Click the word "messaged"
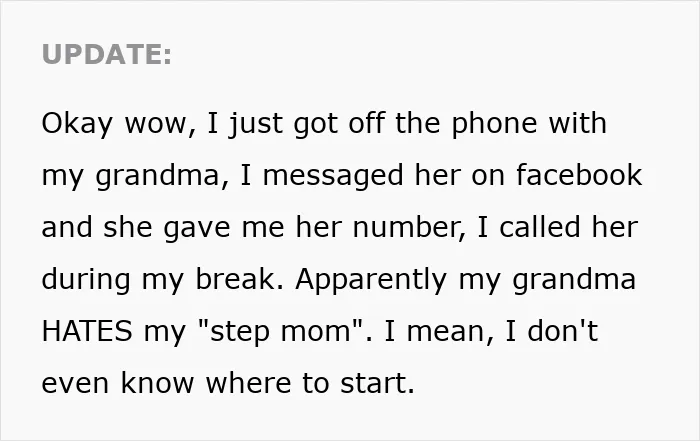Image resolution: width=700 pixels, height=441 pixels. tap(333, 176)
